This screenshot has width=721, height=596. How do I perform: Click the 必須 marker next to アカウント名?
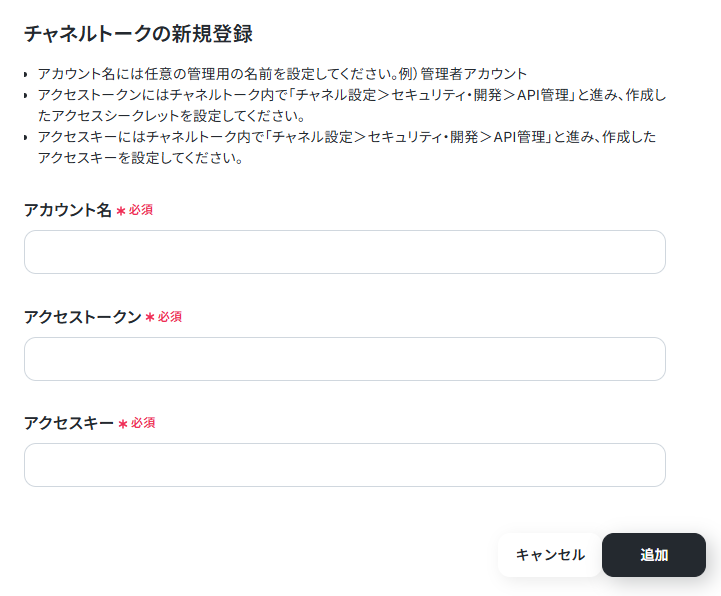(141, 210)
